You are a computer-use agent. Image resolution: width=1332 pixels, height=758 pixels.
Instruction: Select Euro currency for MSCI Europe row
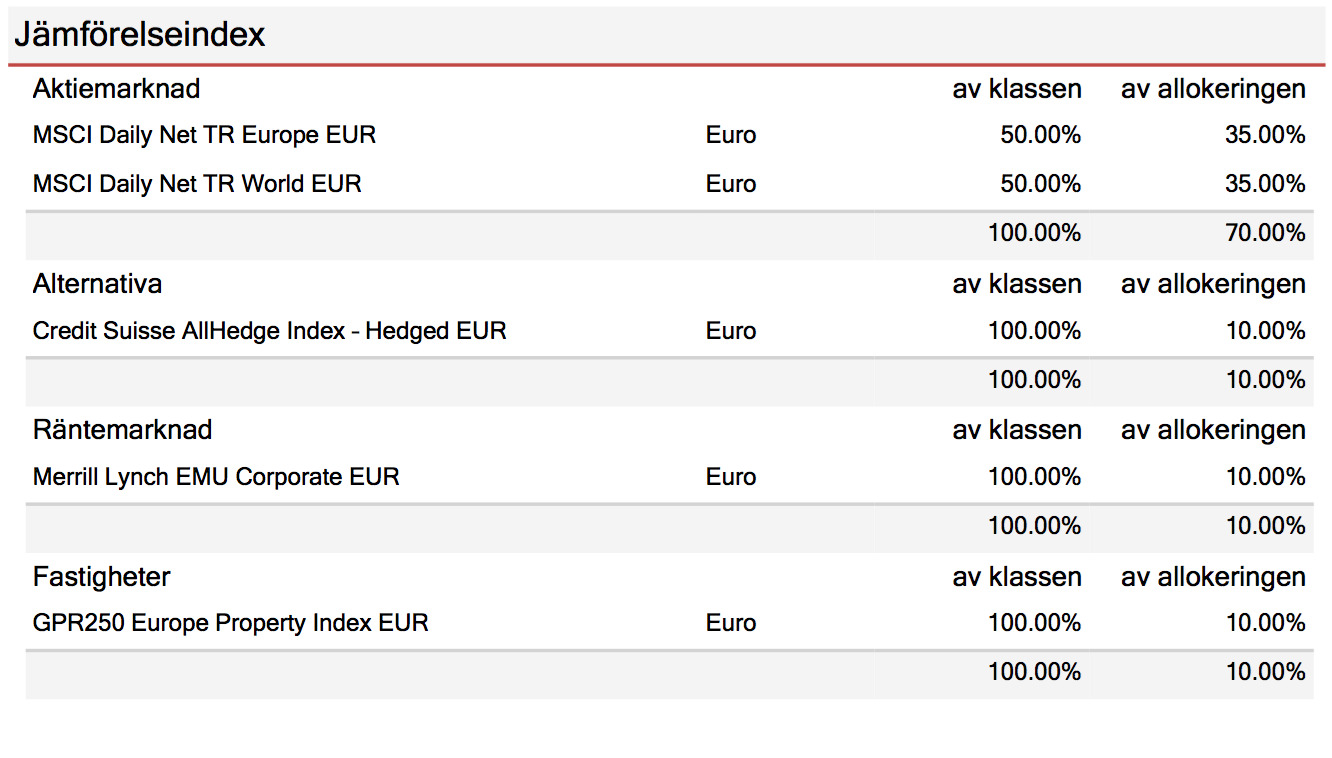[731, 135]
